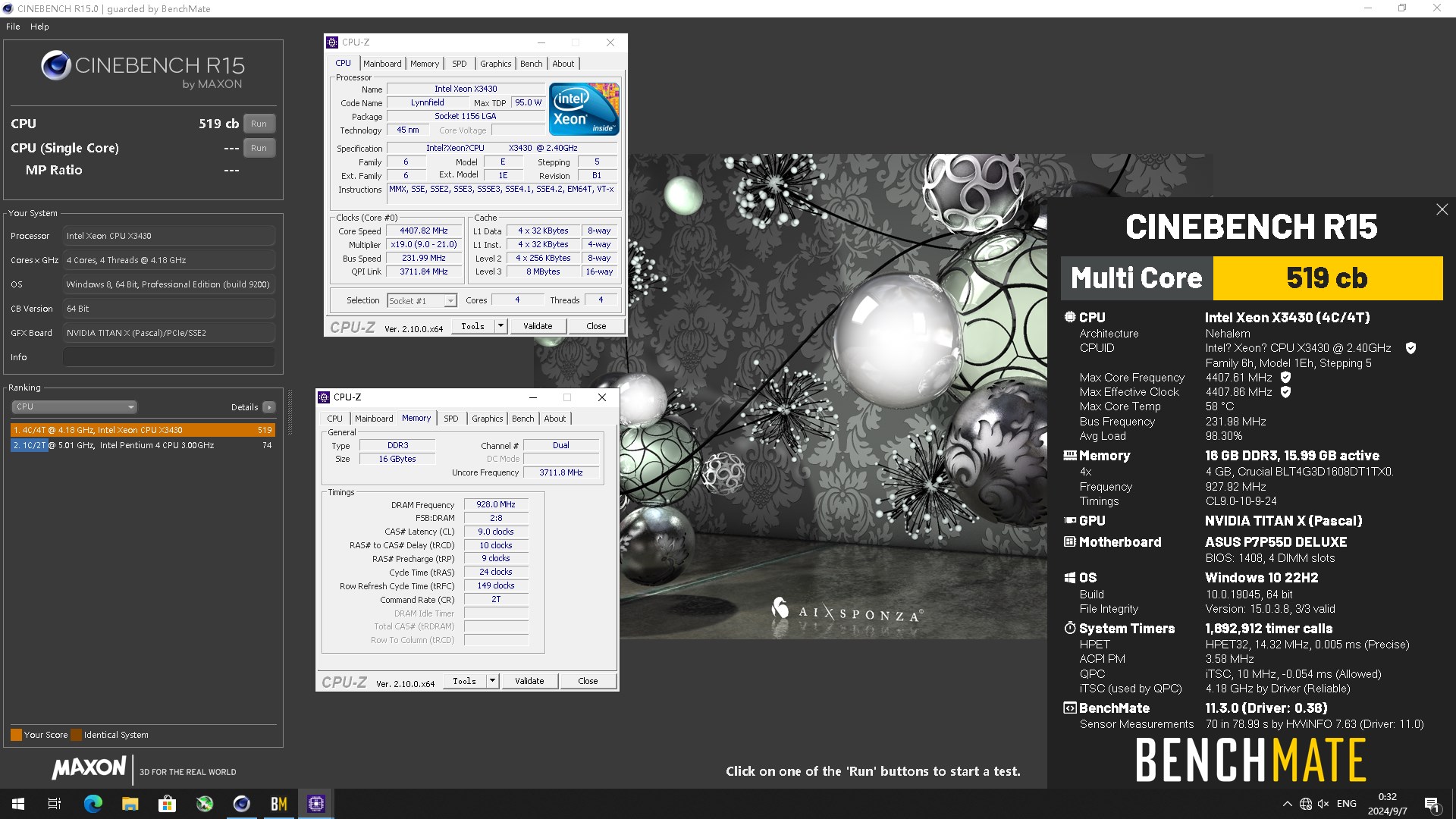Open Bench tab in lower CPU-Z window

522,419
